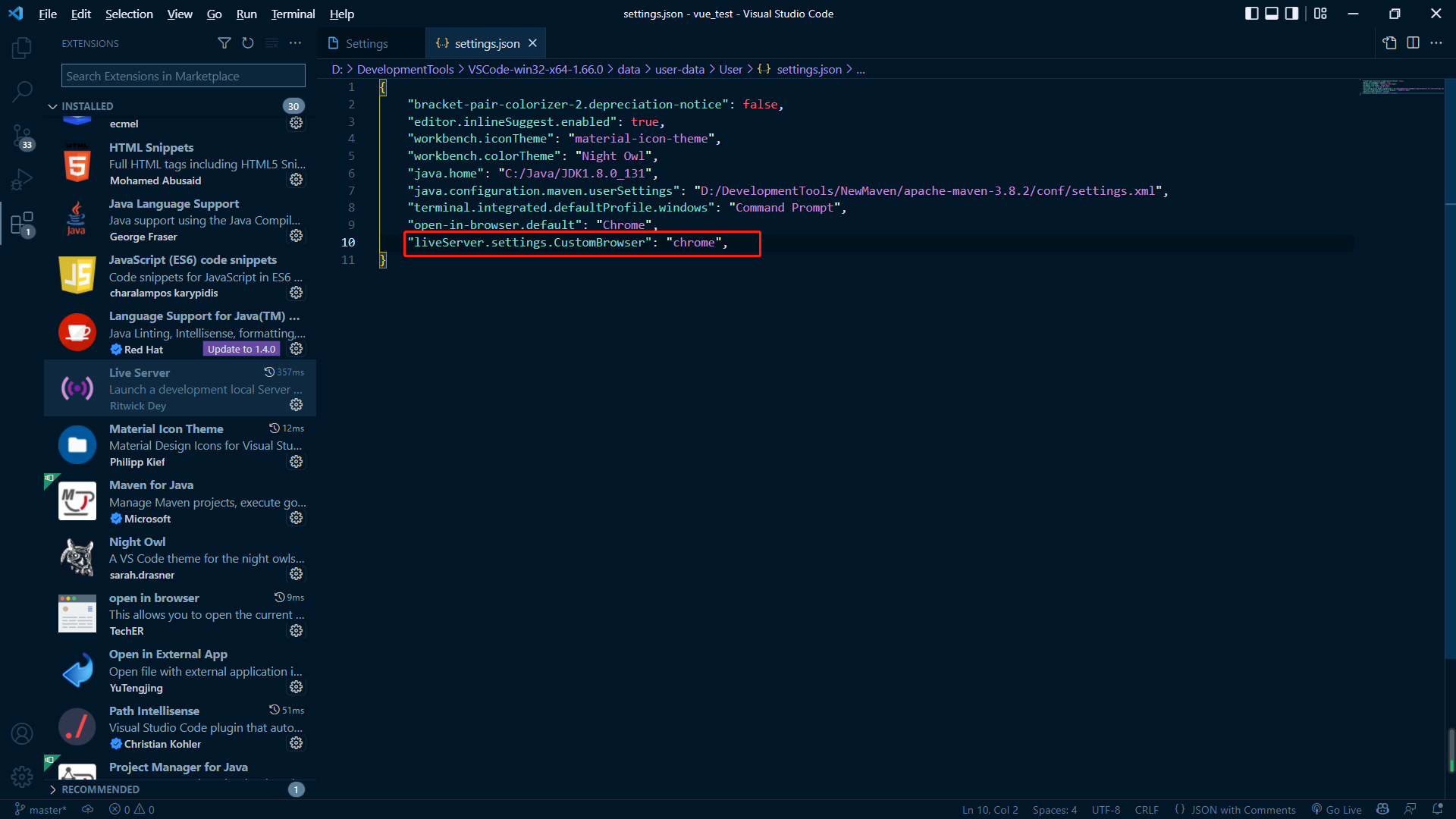Viewport: 1456px width, 819px height.
Task: Filter extensions with the funnel icon
Action: pos(224,43)
